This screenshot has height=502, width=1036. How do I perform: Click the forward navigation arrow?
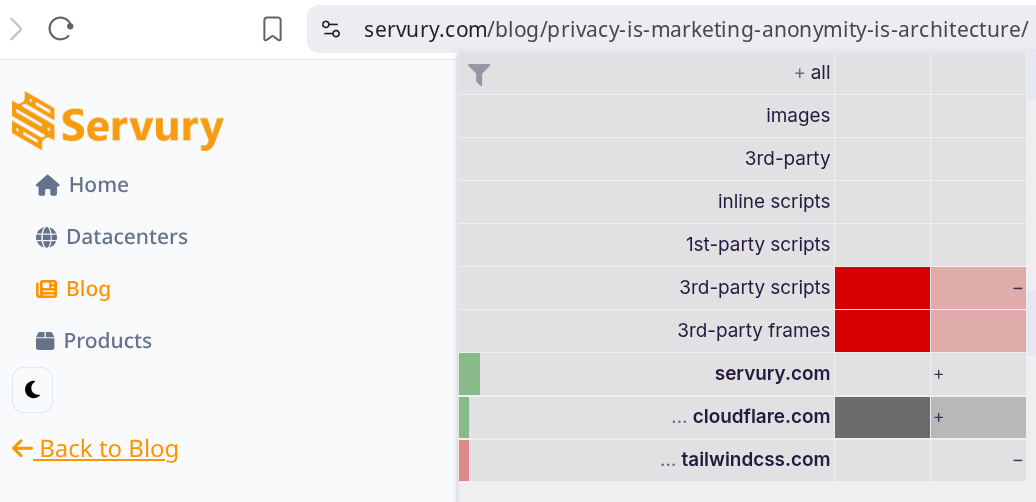[16, 30]
